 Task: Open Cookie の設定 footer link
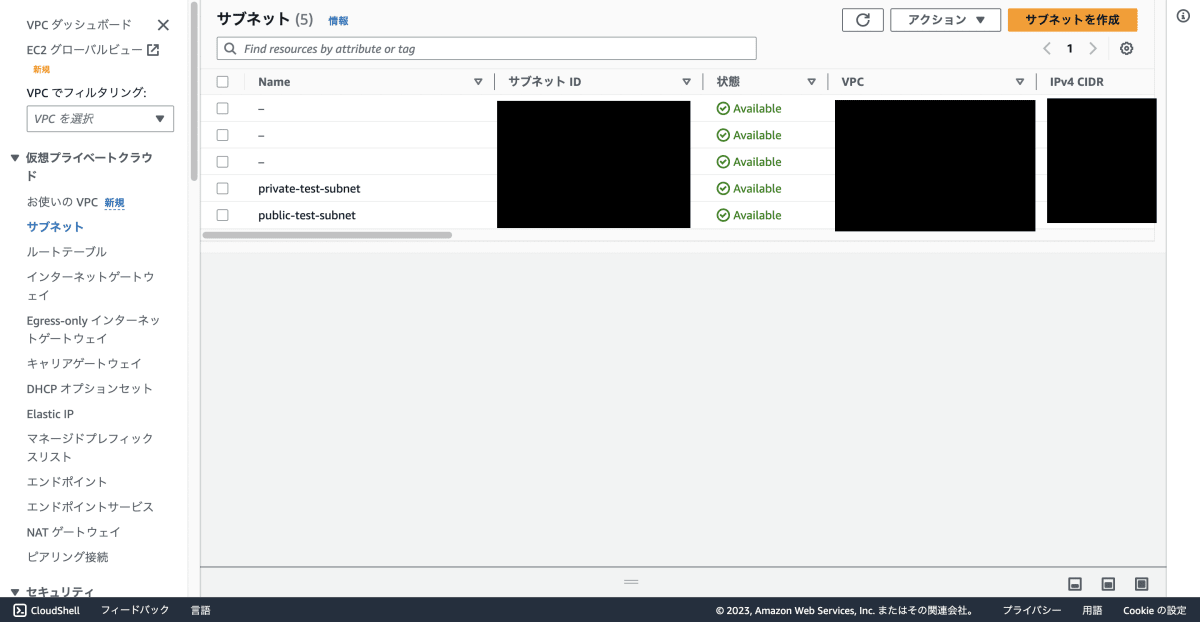click(1154, 610)
